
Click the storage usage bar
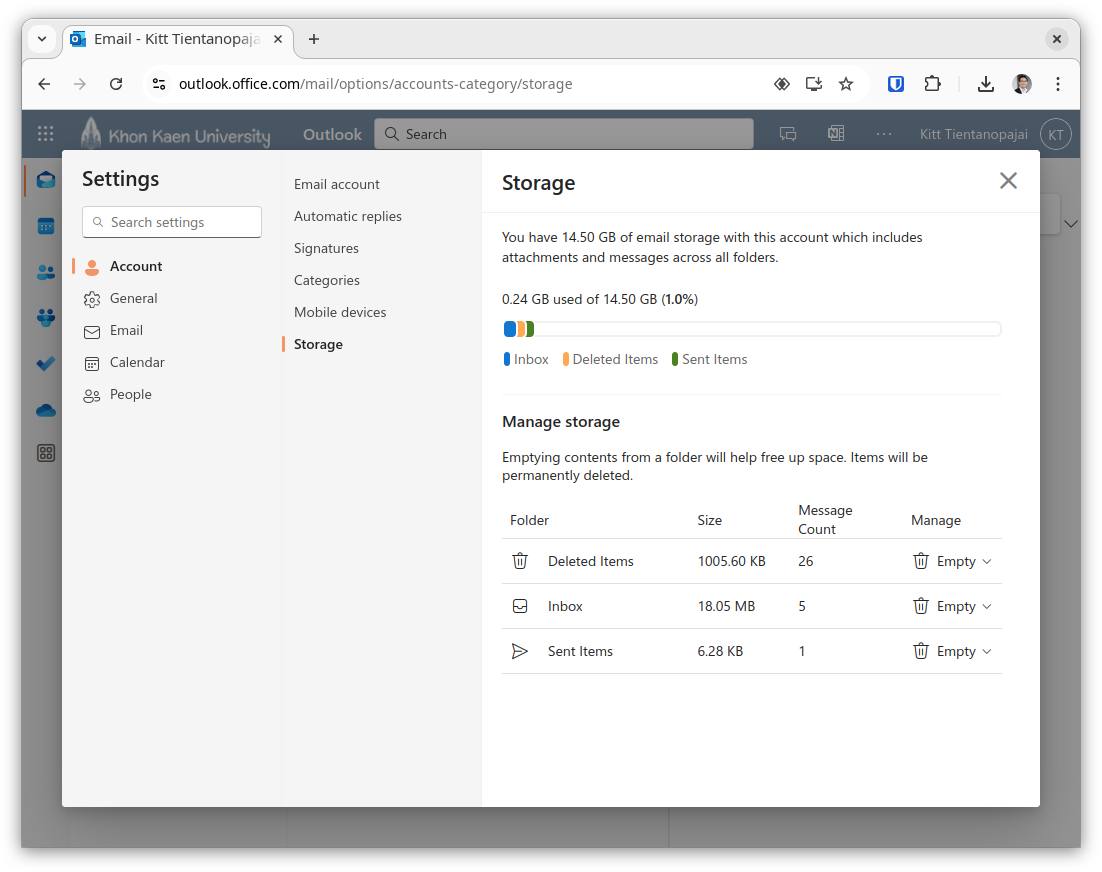coord(751,329)
